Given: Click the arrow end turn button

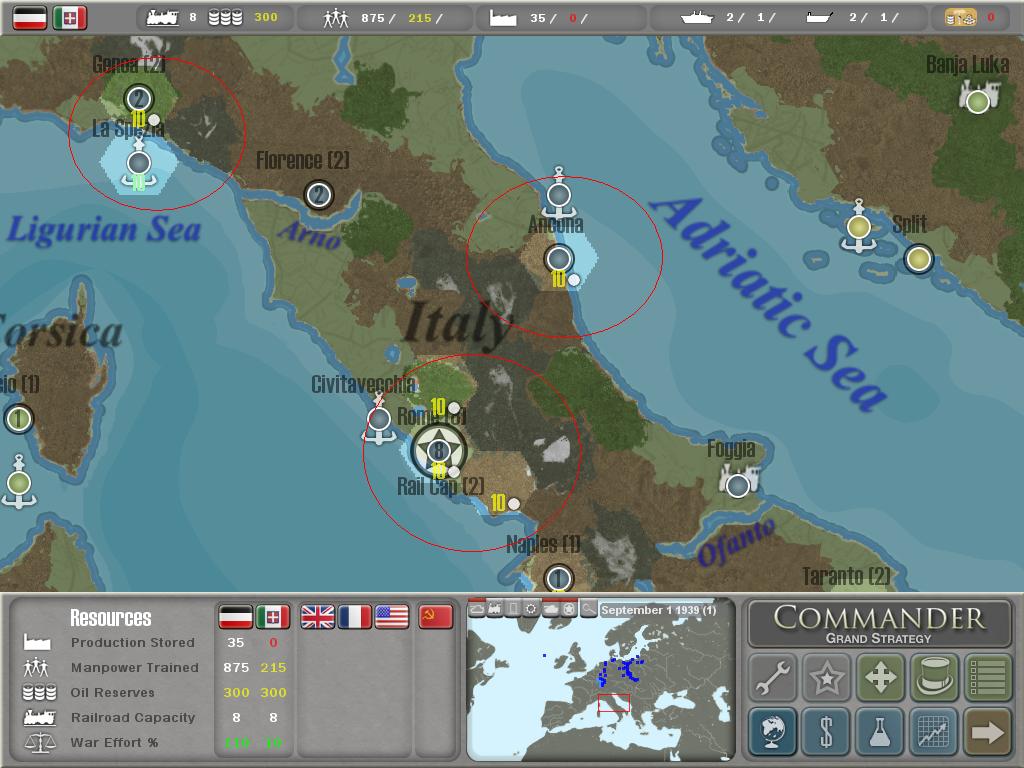Looking at the screenshot, I should coord(987,731).
